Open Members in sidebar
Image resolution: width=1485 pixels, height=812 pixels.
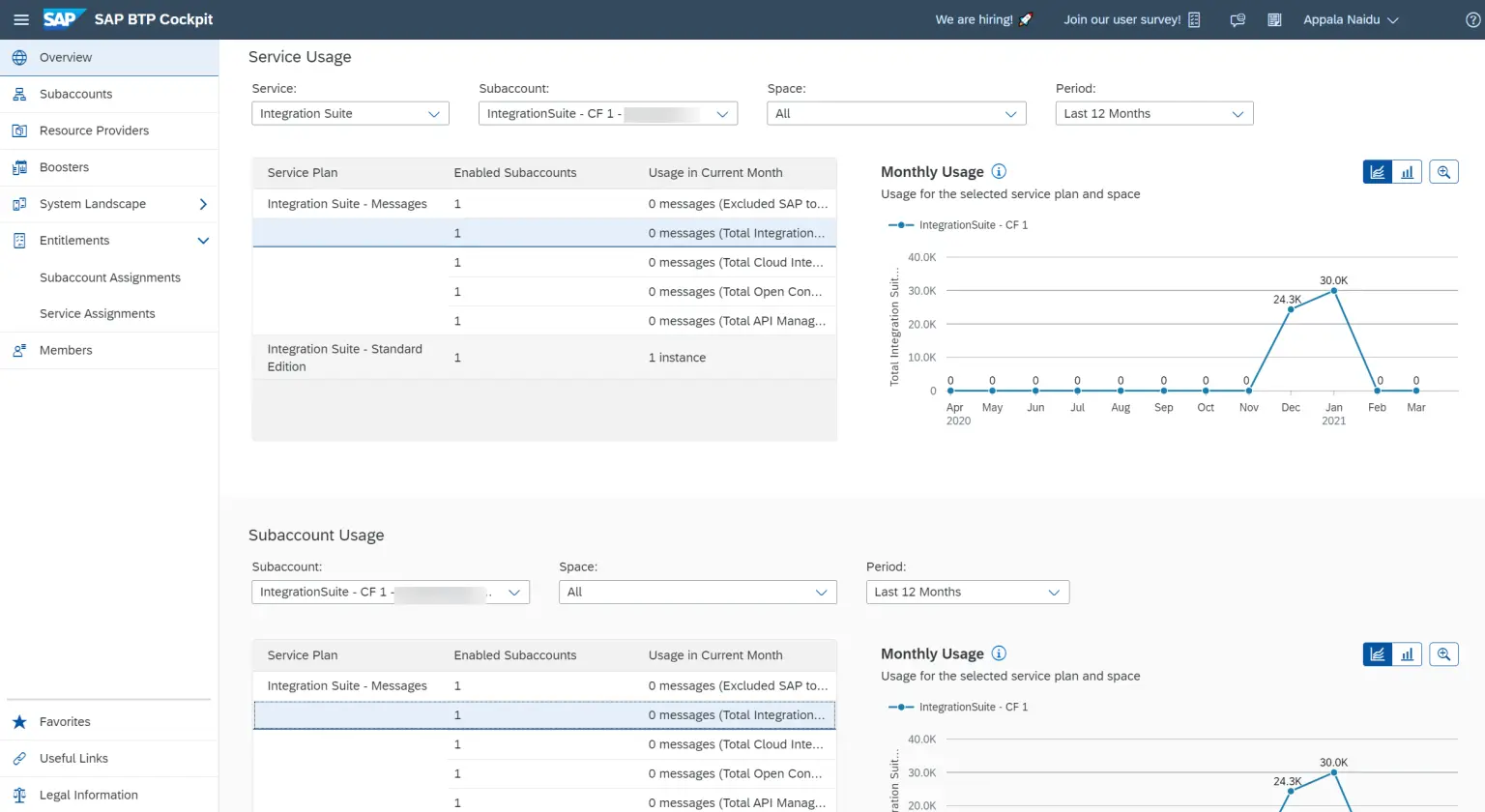pyautogui.click(x=109, y=350)
